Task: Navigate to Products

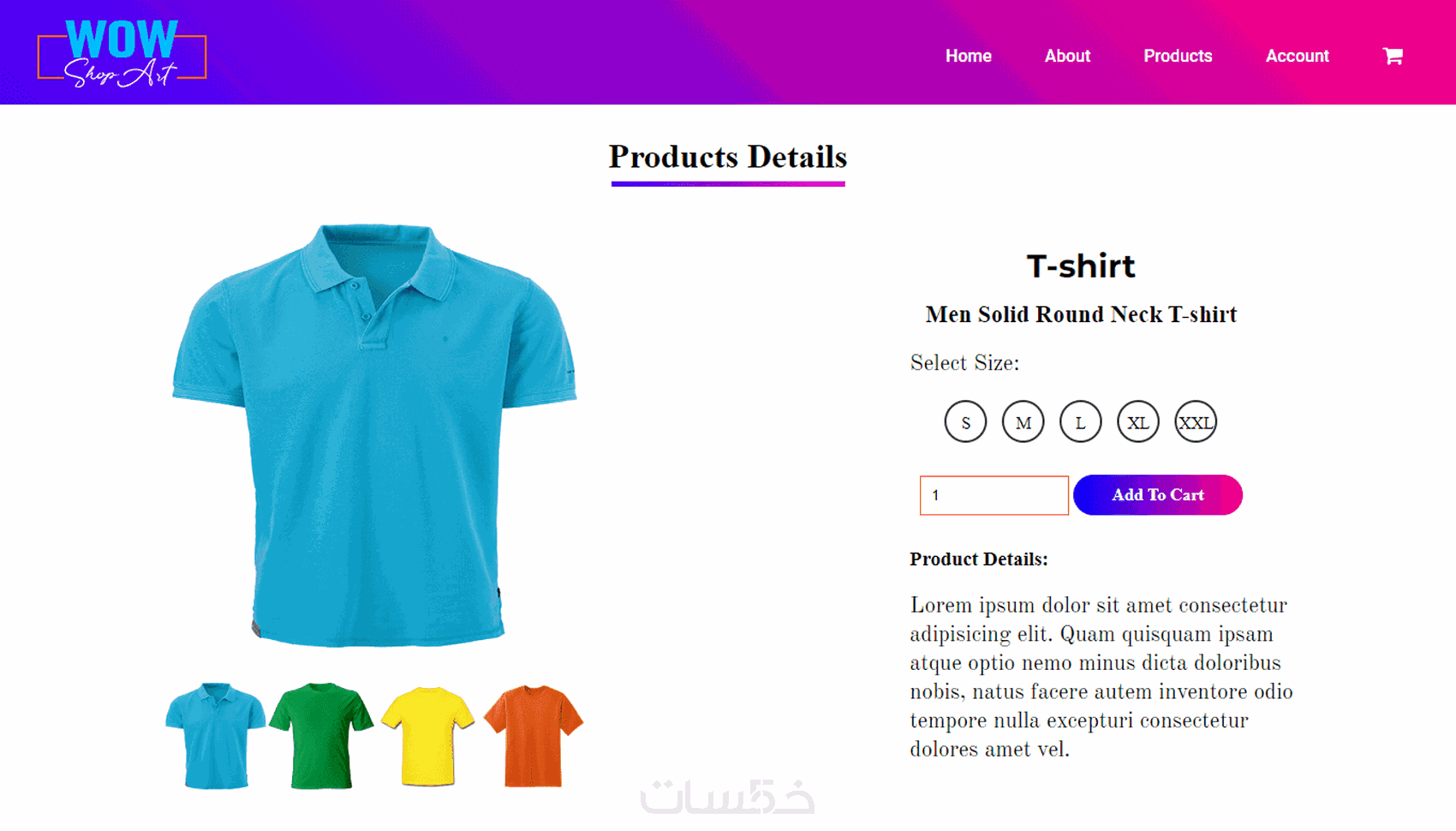Action: click(x=1178, y=57)
